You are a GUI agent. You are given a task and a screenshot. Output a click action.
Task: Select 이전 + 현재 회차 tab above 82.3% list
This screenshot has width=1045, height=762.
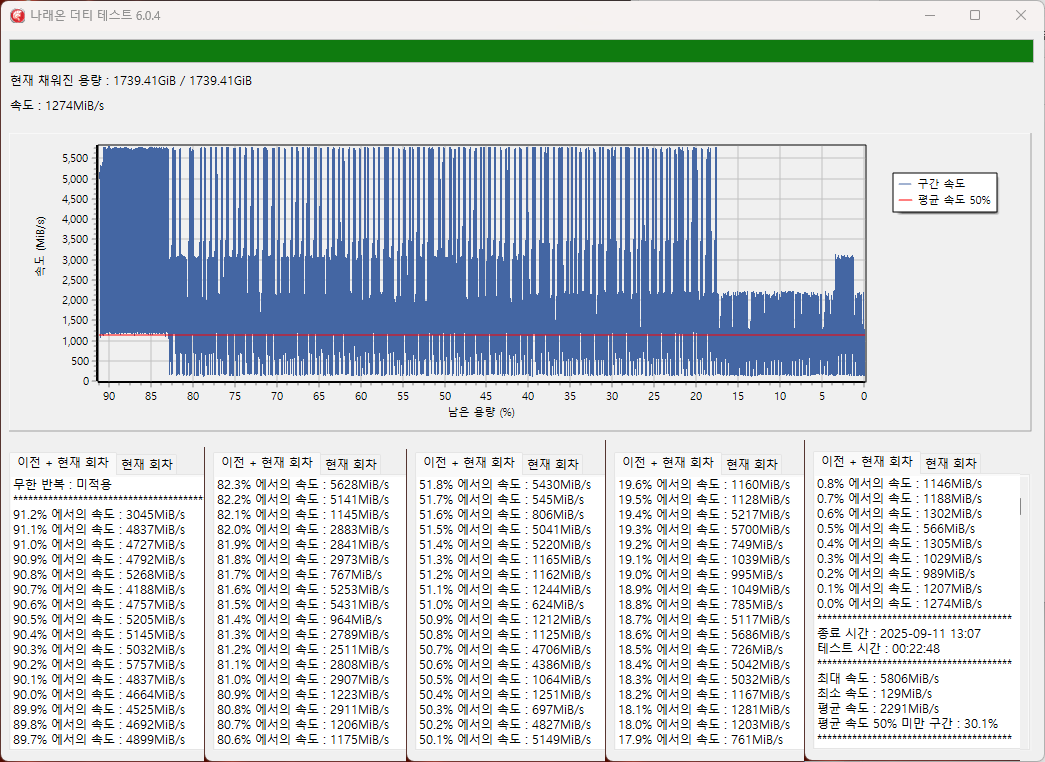point(267,462)
